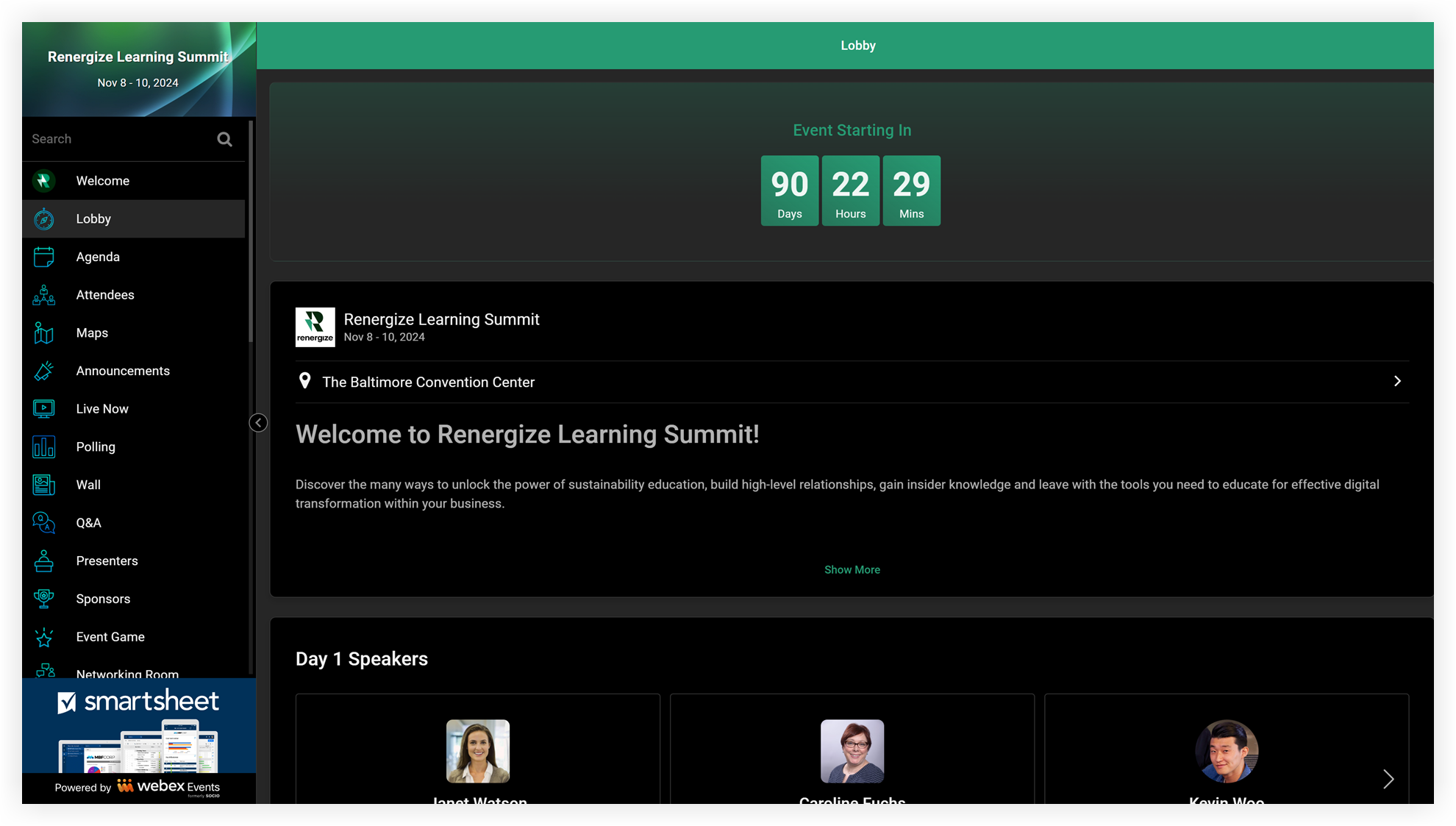Click the Hours countdown tile
This screenshot has width=1456, height=826.
point(850,191)
